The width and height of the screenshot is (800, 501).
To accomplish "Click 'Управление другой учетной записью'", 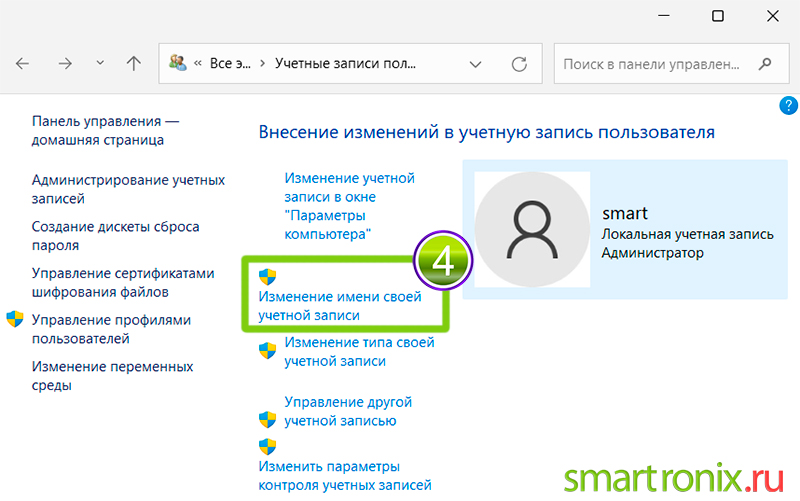I will (x=348, y=411).
